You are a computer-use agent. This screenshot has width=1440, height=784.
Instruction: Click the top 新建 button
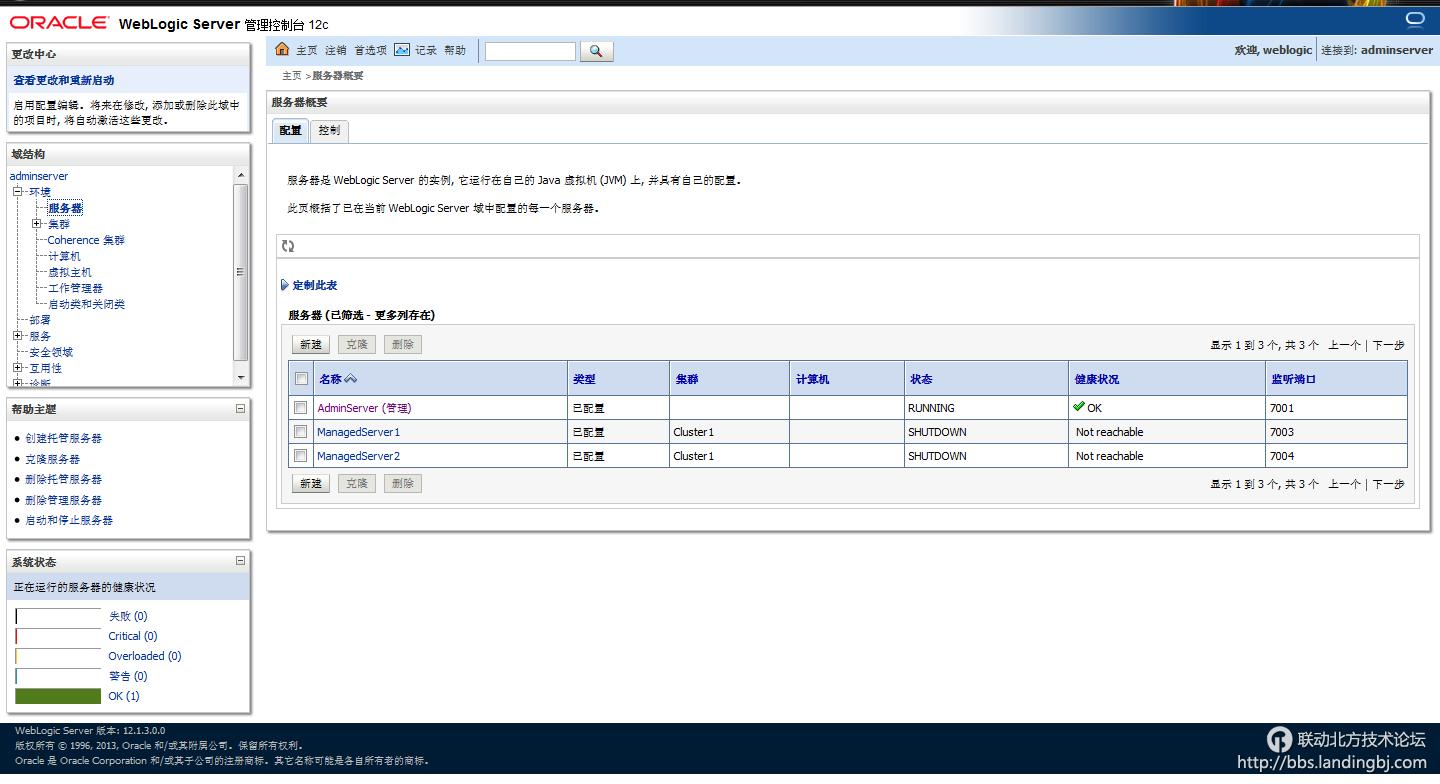pos(311,344)
